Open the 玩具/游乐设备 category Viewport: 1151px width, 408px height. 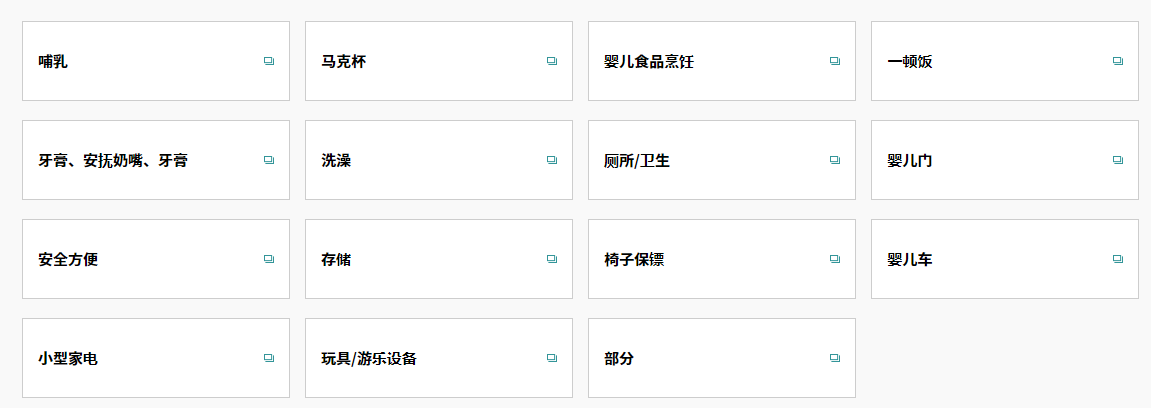click(439, 358)
